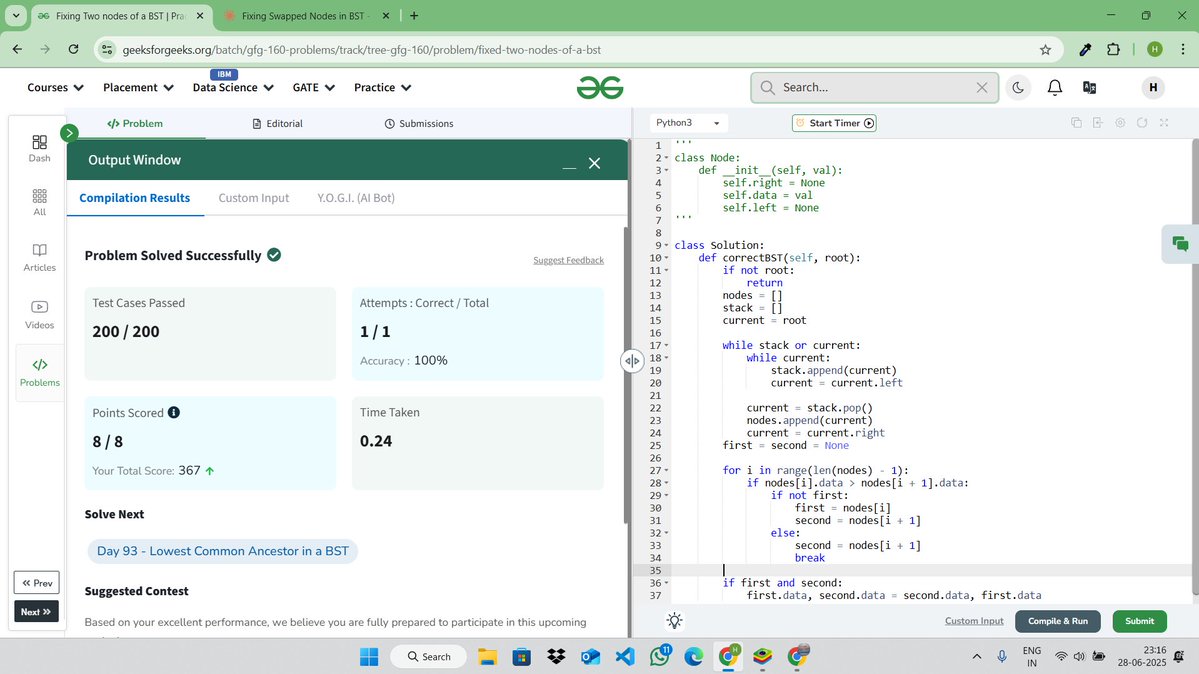Click the Suggest Feedback link

pos(568,260)
